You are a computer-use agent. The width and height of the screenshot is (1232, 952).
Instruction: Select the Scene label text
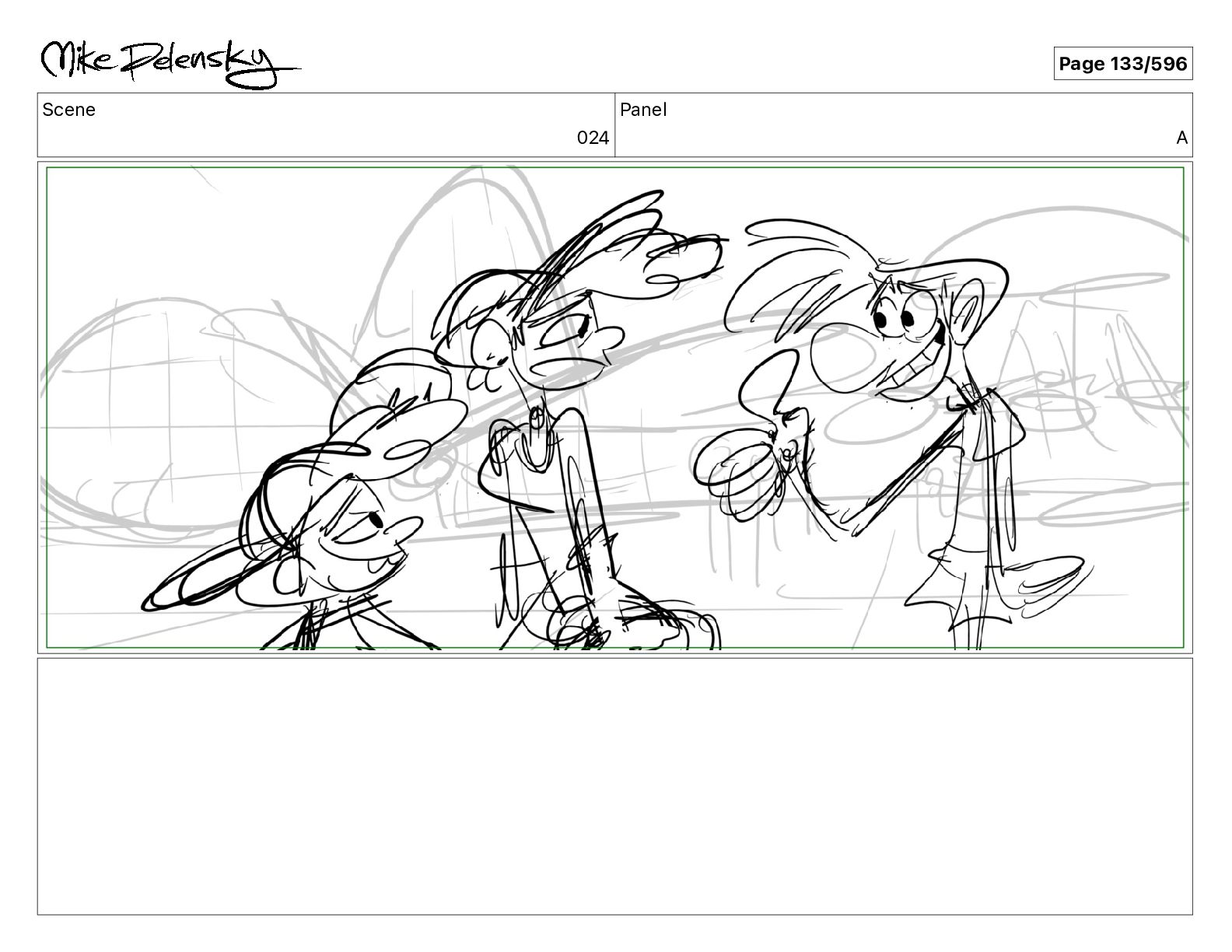(x=68, y=110)
